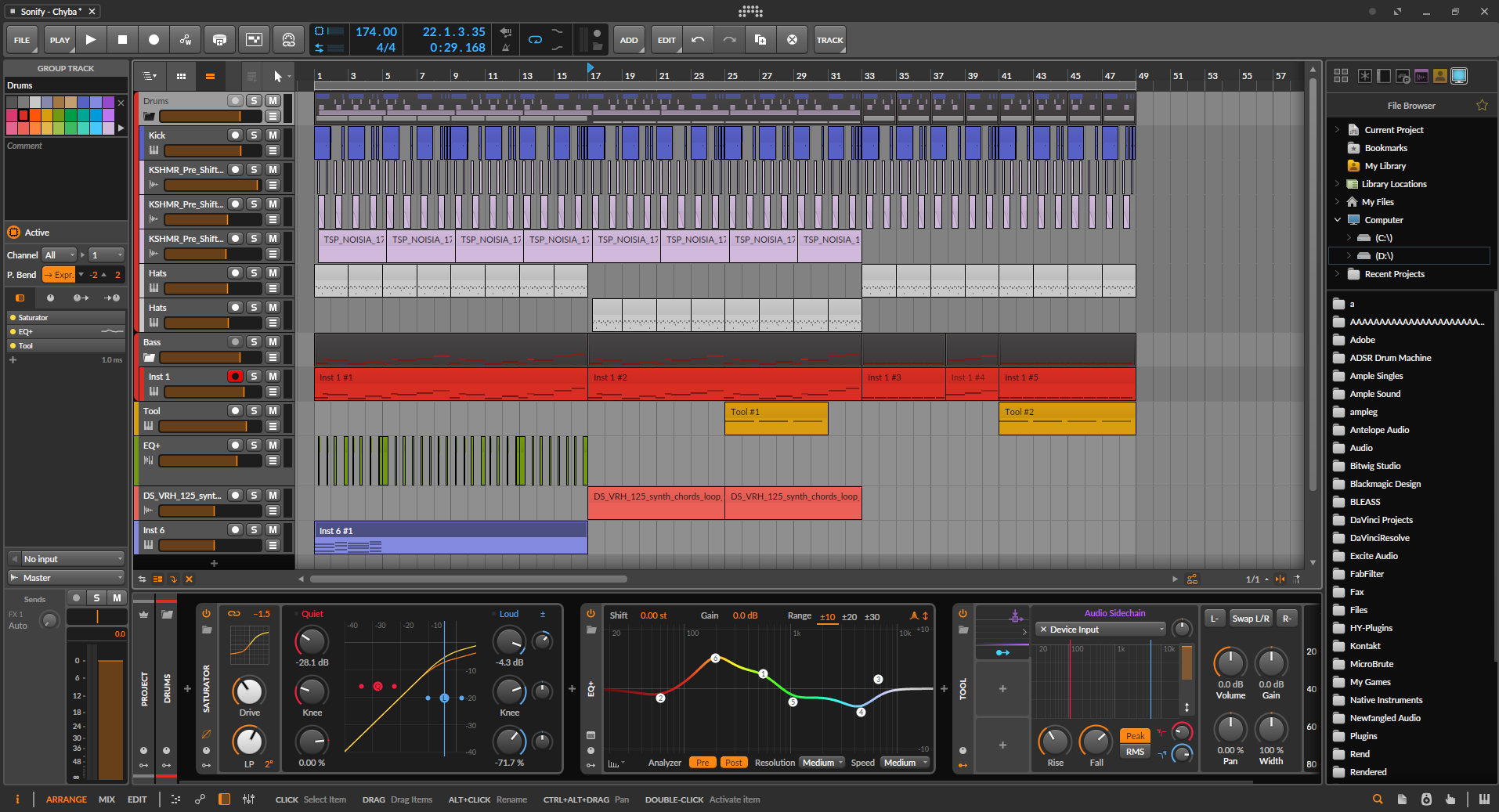The height and width of the screenshot is (812, 1499).
Task: Open the FILE menu
Action: point(21,39)
